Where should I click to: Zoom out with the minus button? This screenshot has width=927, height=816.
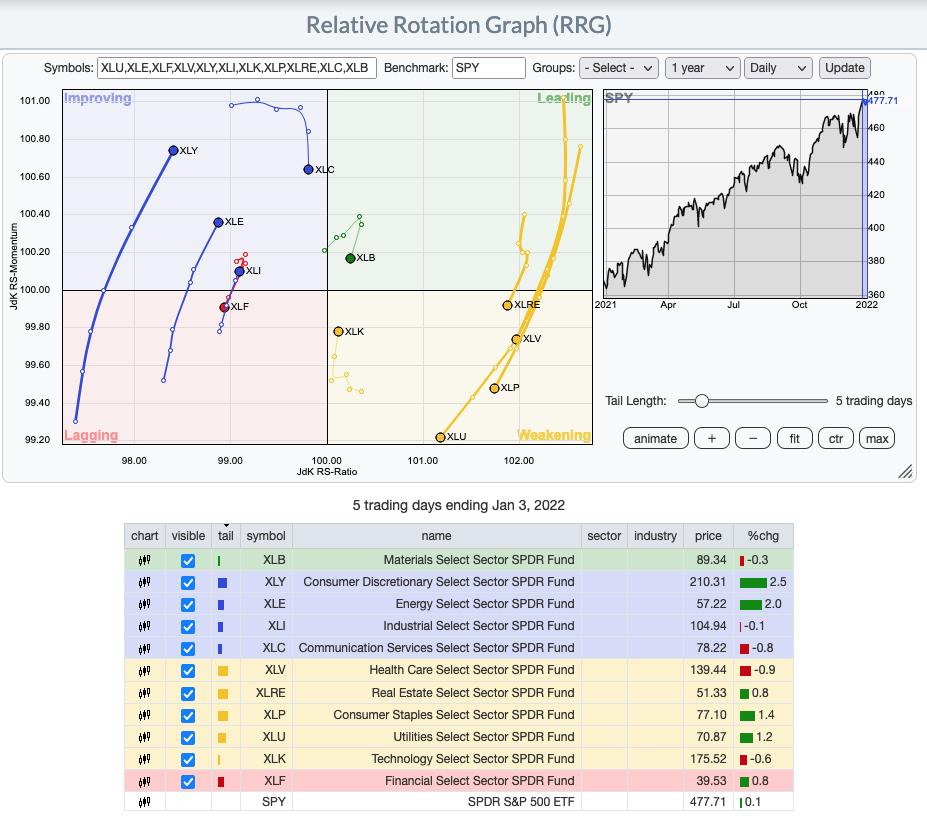[x=753, y=439]
